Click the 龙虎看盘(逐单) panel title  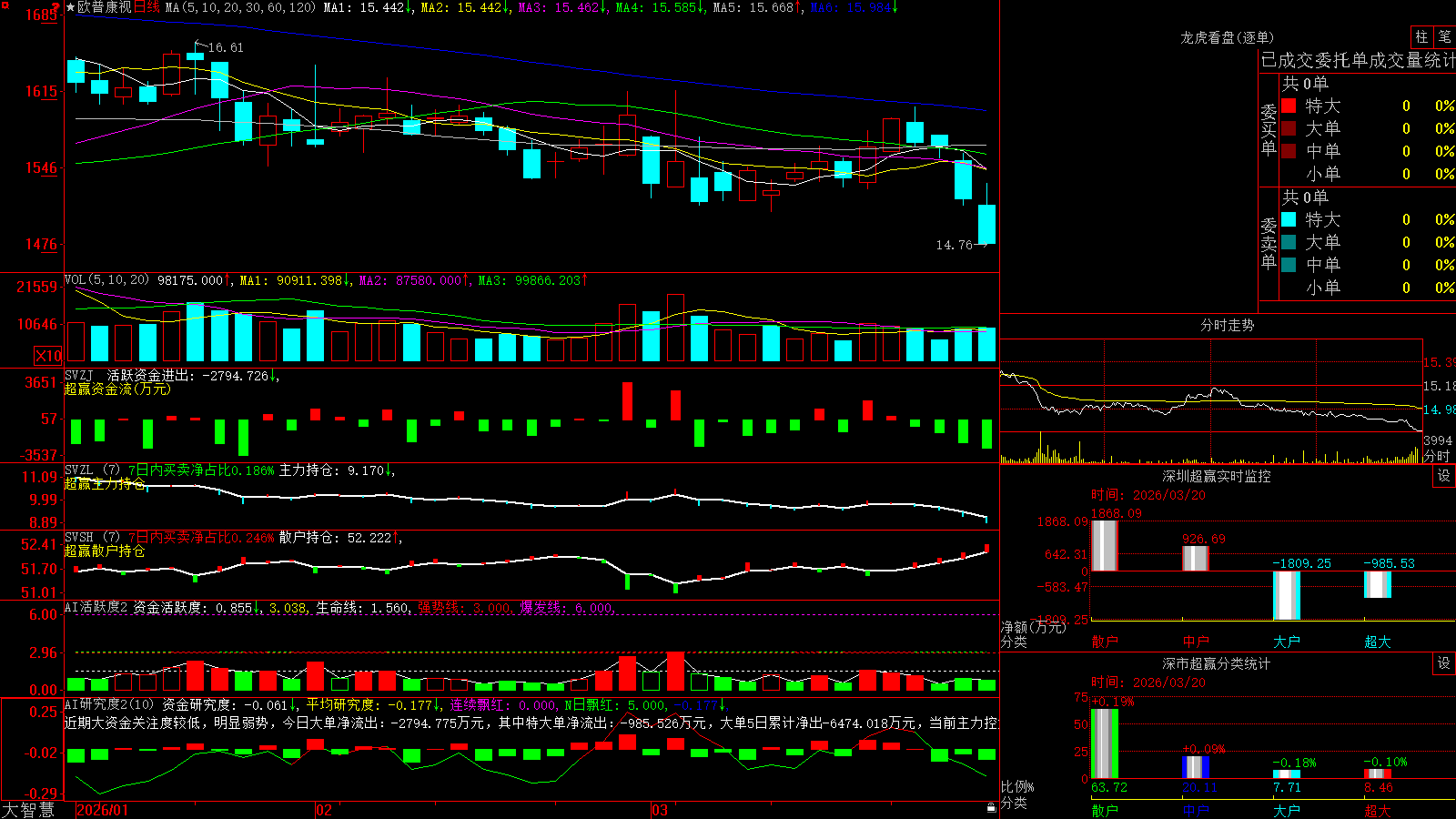click(x=1228, y=37)
